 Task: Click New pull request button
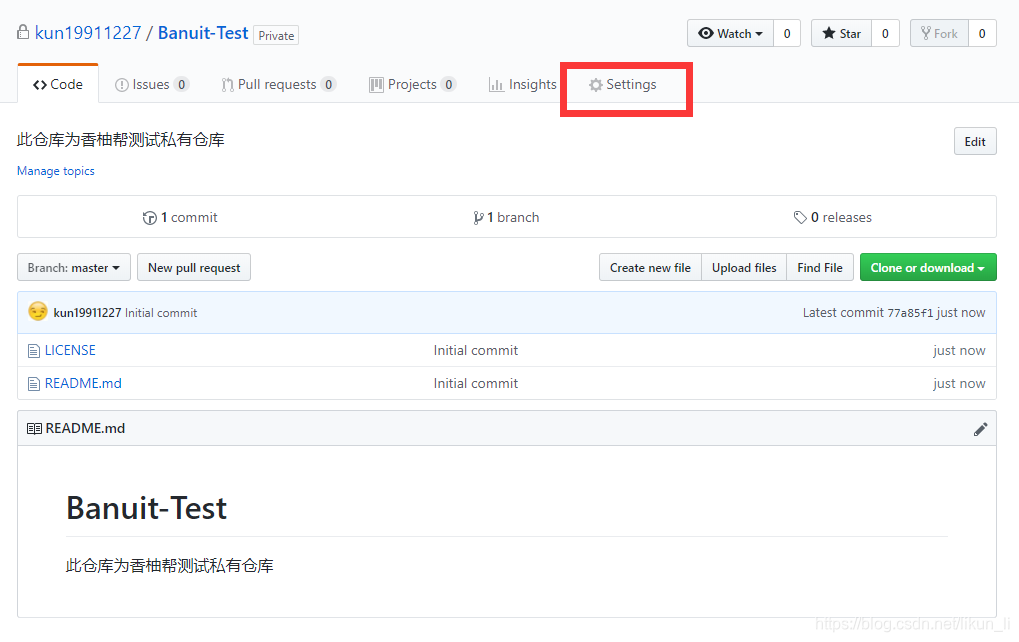(x=194, y=267)
